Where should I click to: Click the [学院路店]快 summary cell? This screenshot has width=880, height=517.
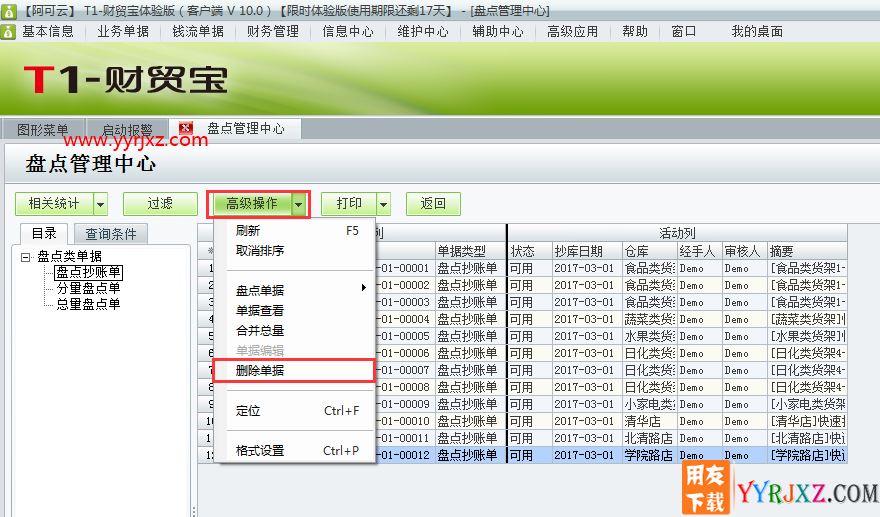point(807,455)
